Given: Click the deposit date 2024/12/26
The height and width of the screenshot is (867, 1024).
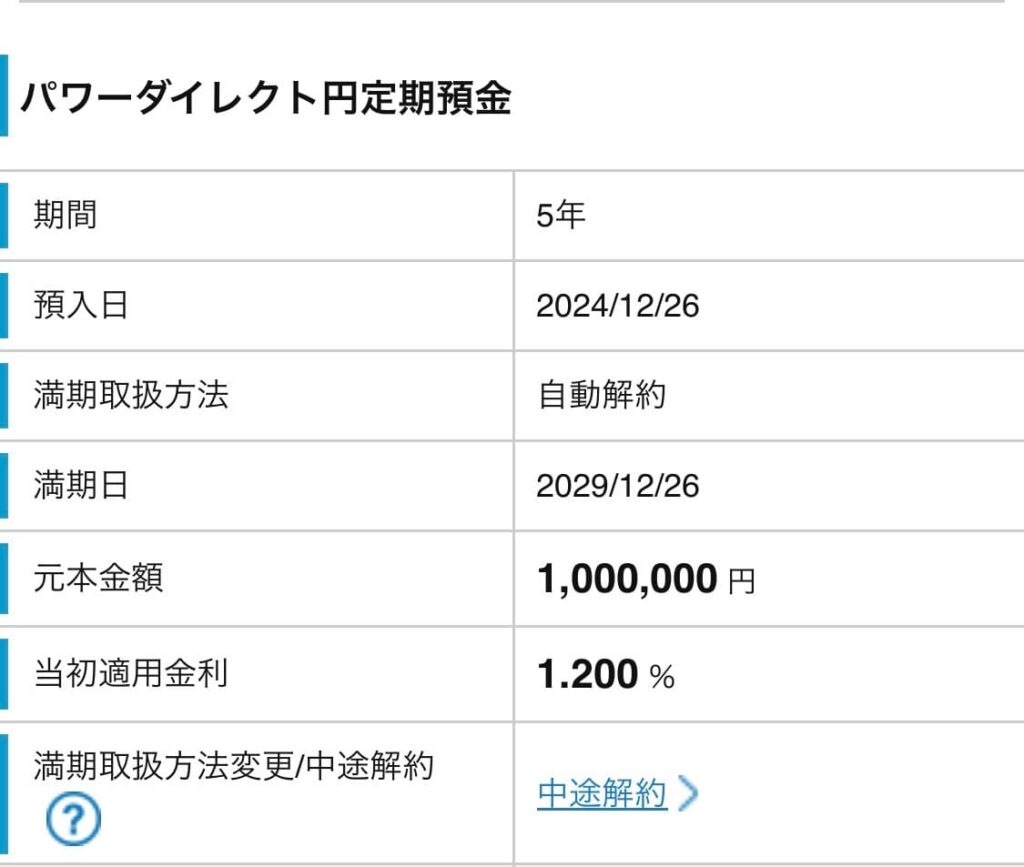Looking at the screenshot, I should click(617, 306).
